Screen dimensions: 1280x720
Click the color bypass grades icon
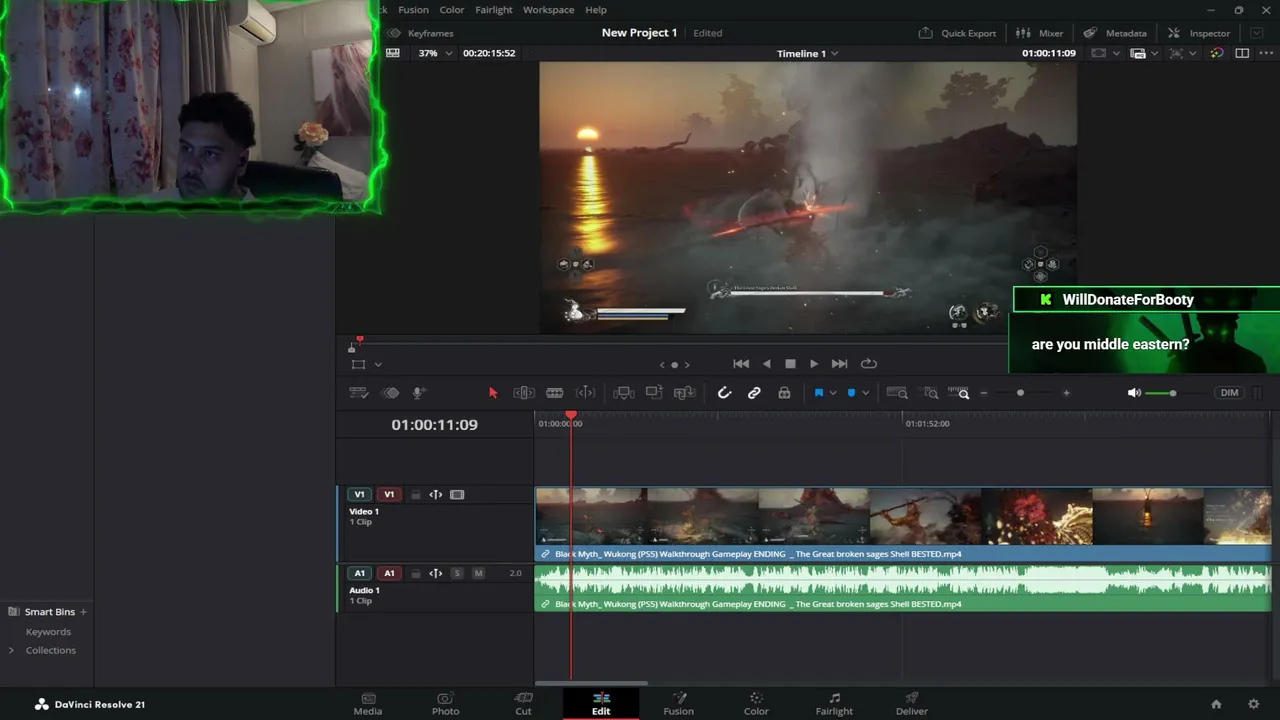coord(1217,53)
